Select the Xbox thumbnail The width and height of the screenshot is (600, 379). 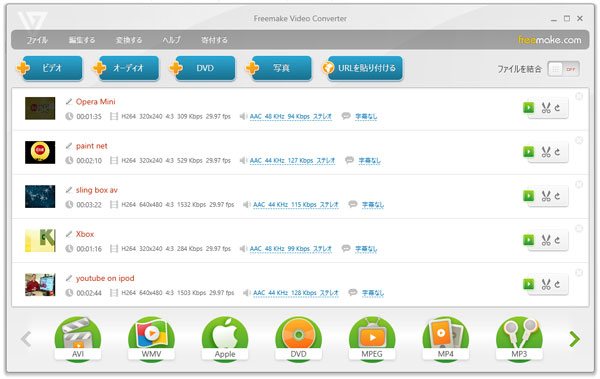click(40, 240)
